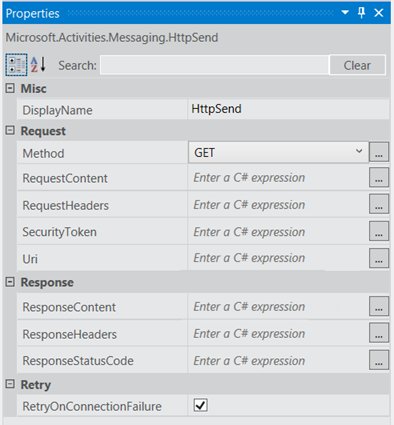
Task: Open the Method dropdown showing GET
Action: pyautogui.click(x=278, y=152)
